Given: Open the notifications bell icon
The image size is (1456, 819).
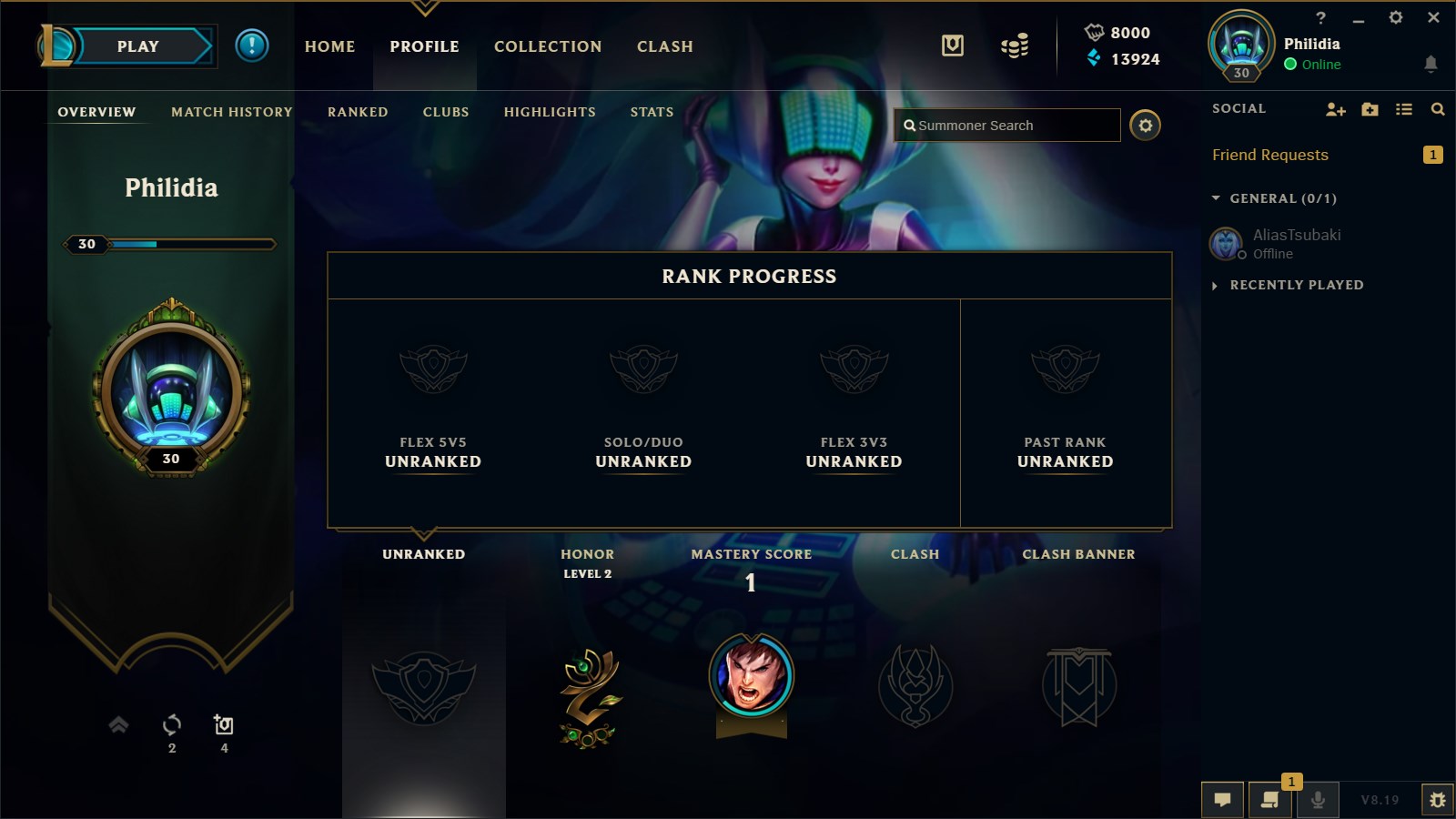Looking at the screenshot, I should click(1431, 64).
